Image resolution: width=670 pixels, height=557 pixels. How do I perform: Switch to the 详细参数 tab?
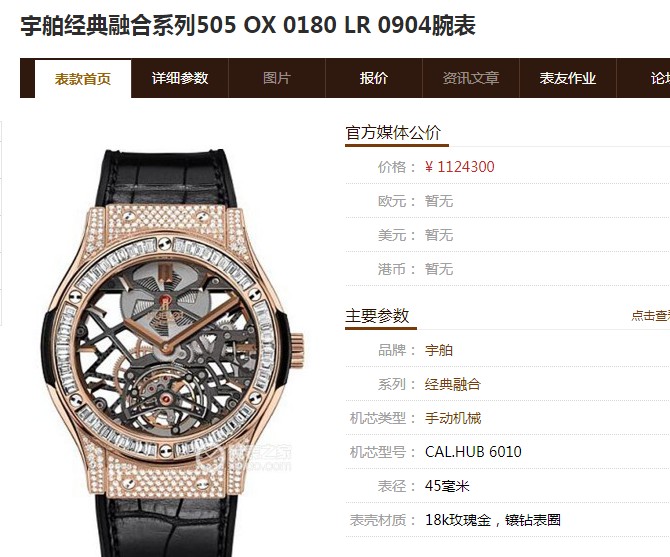(x=180, y=78)
